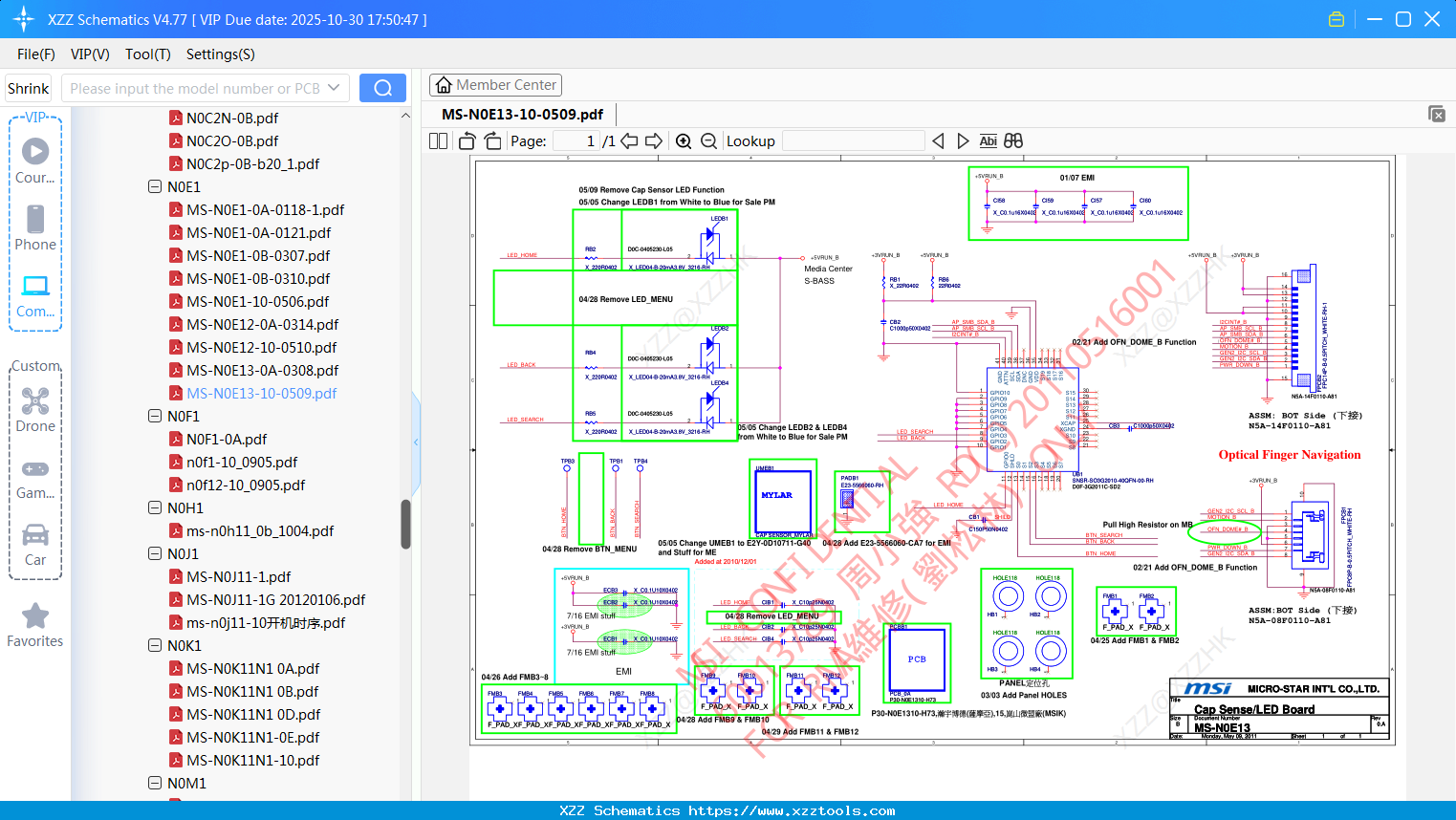Click the Member Center button
The height and width of the screenshot is (820, 1456).
tap(495, 85)
